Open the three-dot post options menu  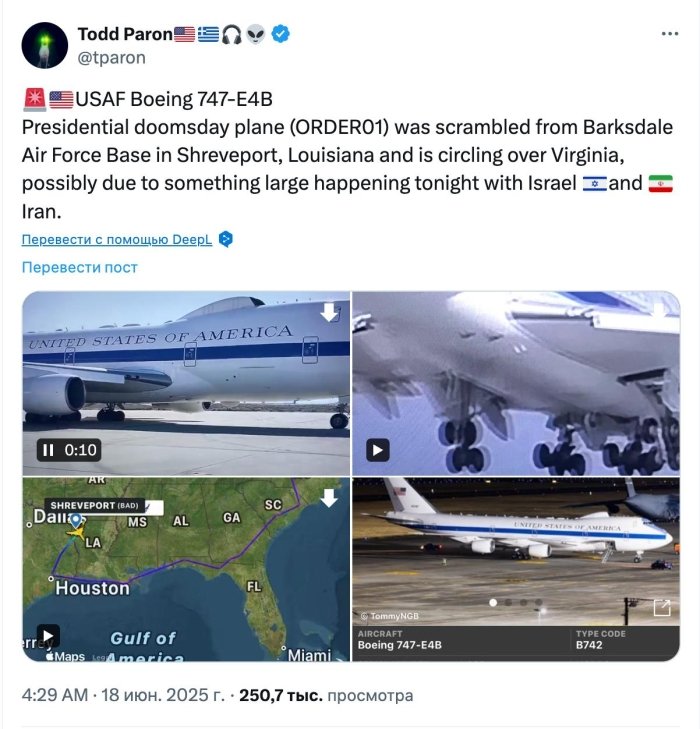[x=669, y=33]
